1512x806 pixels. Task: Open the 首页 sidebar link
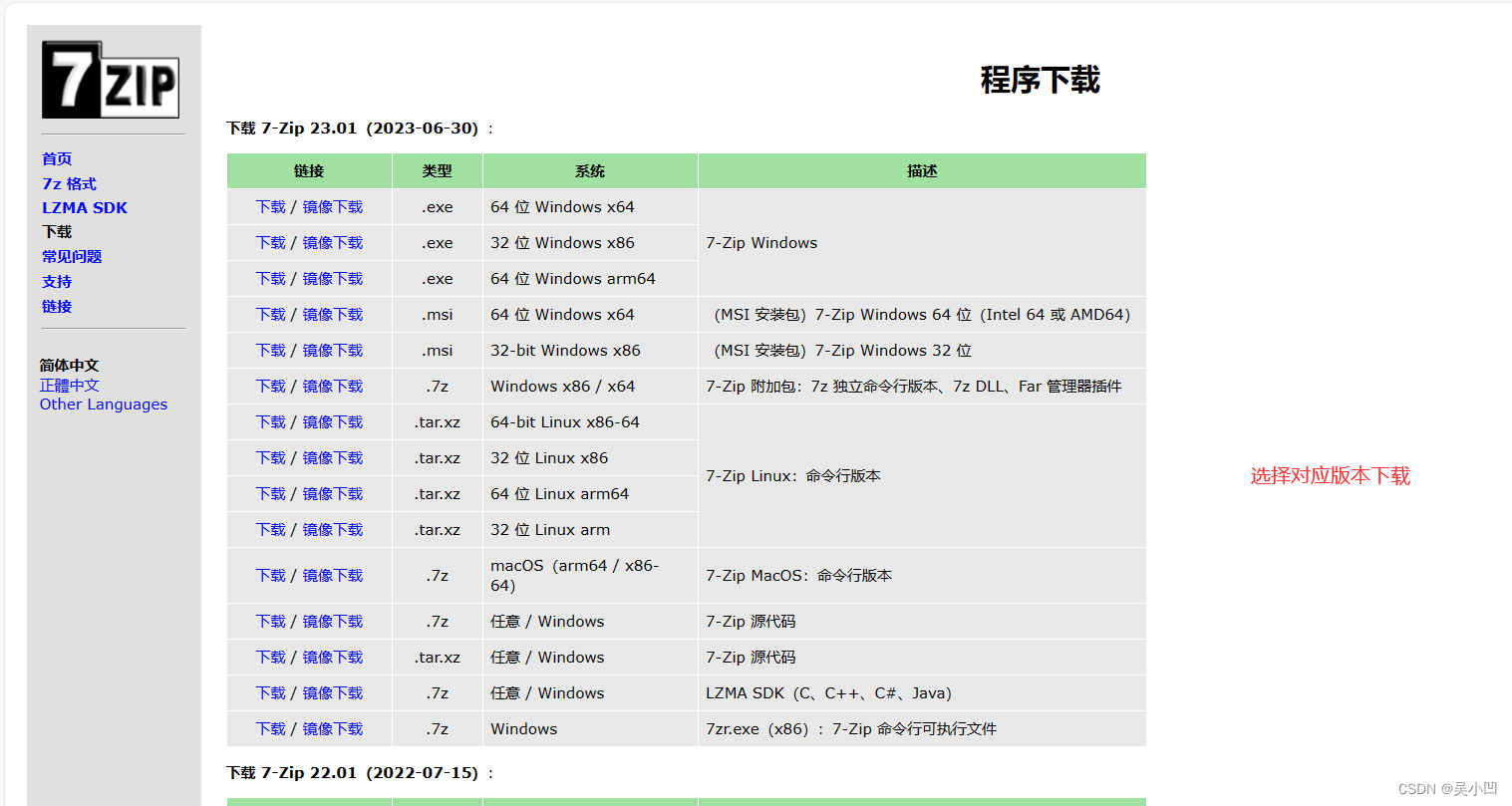(57, 158)
